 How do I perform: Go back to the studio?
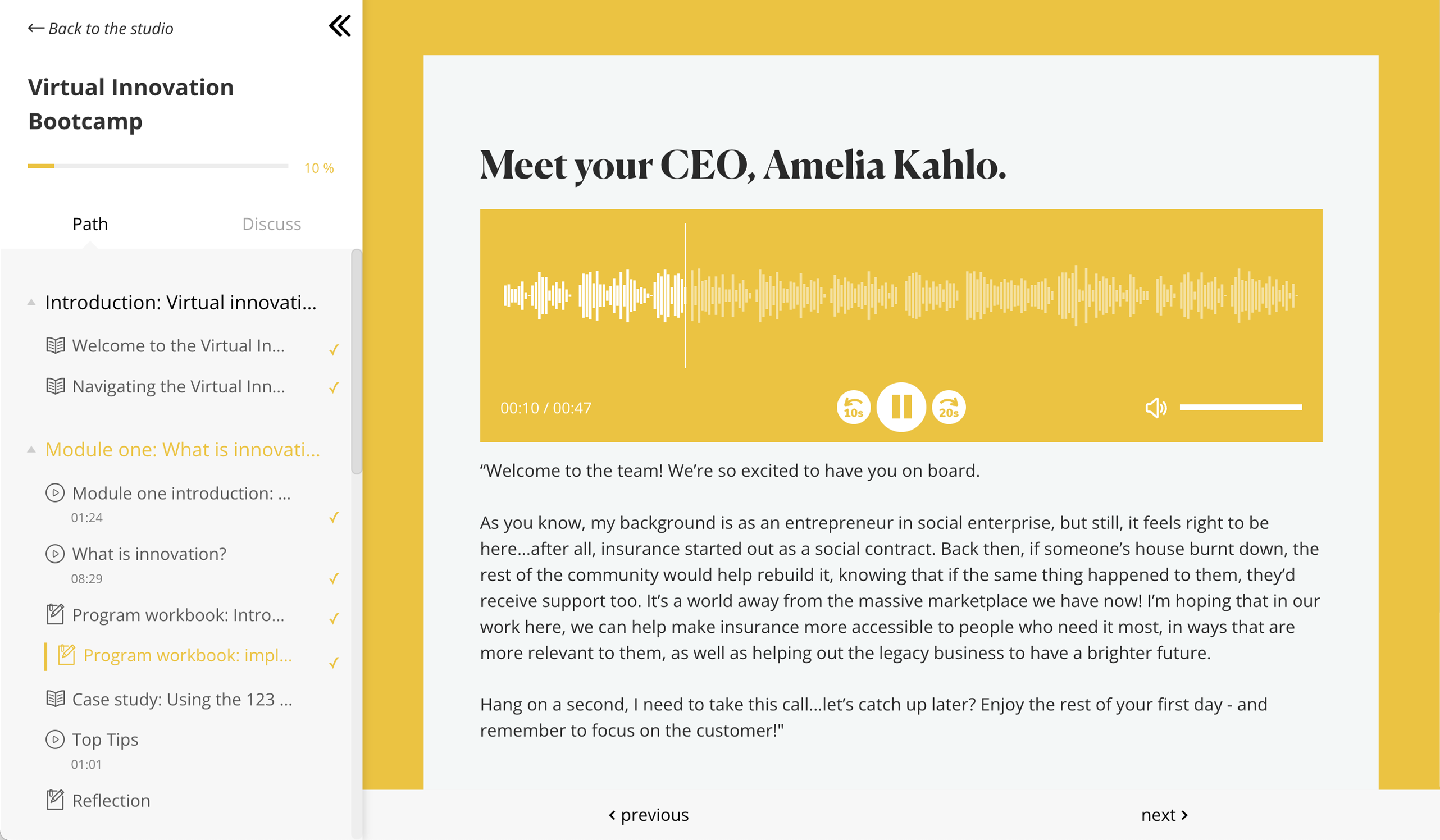click(101, 29)
